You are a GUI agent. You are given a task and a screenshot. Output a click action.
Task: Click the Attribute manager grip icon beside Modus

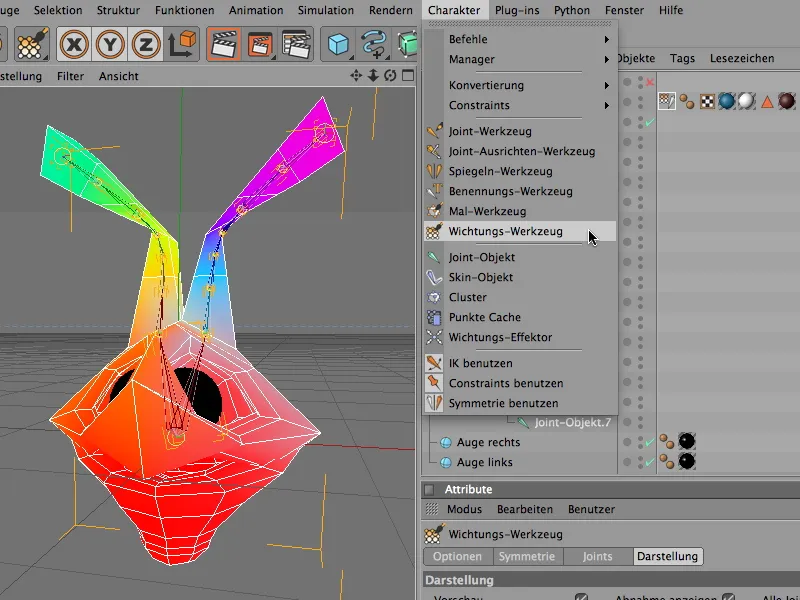[x=432, y=509]
